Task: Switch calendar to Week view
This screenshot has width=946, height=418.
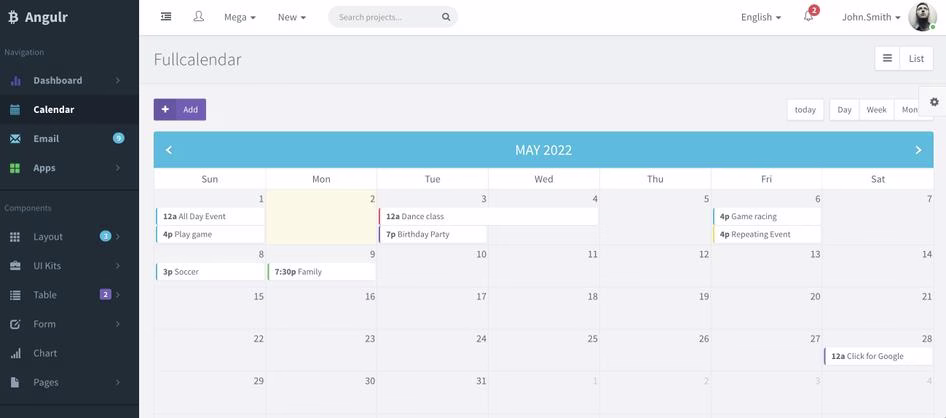Action: [877, 110]
